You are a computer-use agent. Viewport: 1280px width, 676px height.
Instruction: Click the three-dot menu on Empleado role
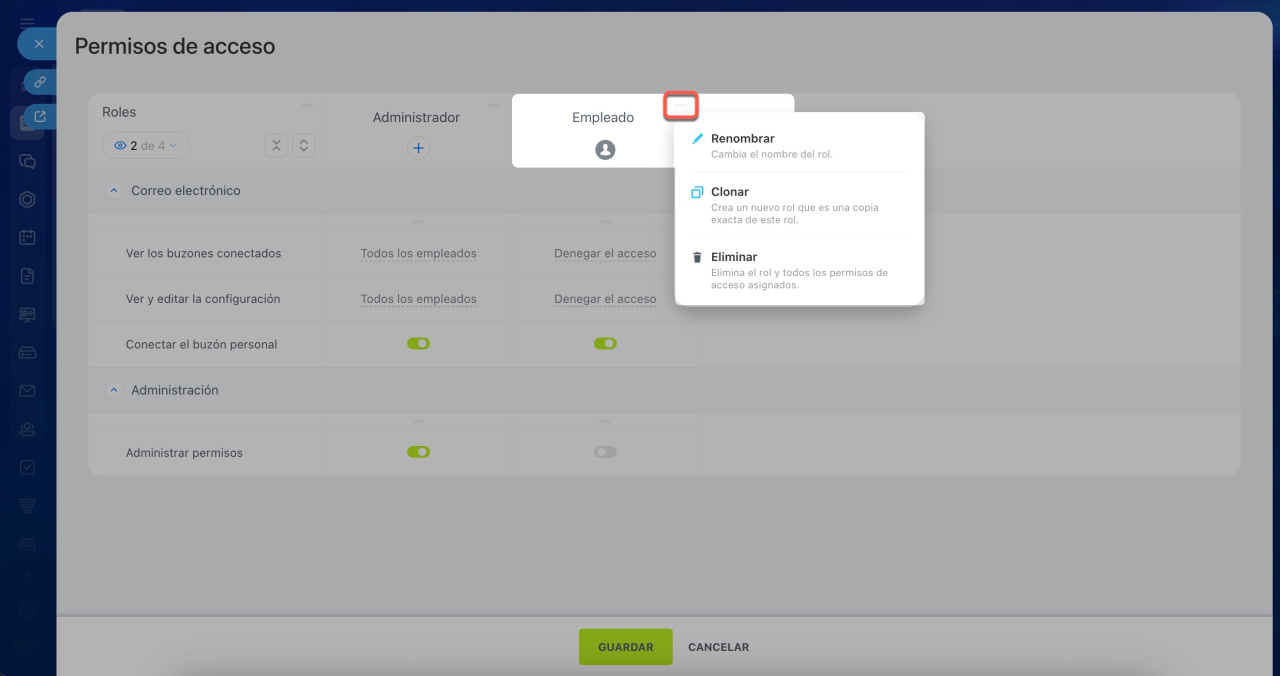click(x=681, y=105)
